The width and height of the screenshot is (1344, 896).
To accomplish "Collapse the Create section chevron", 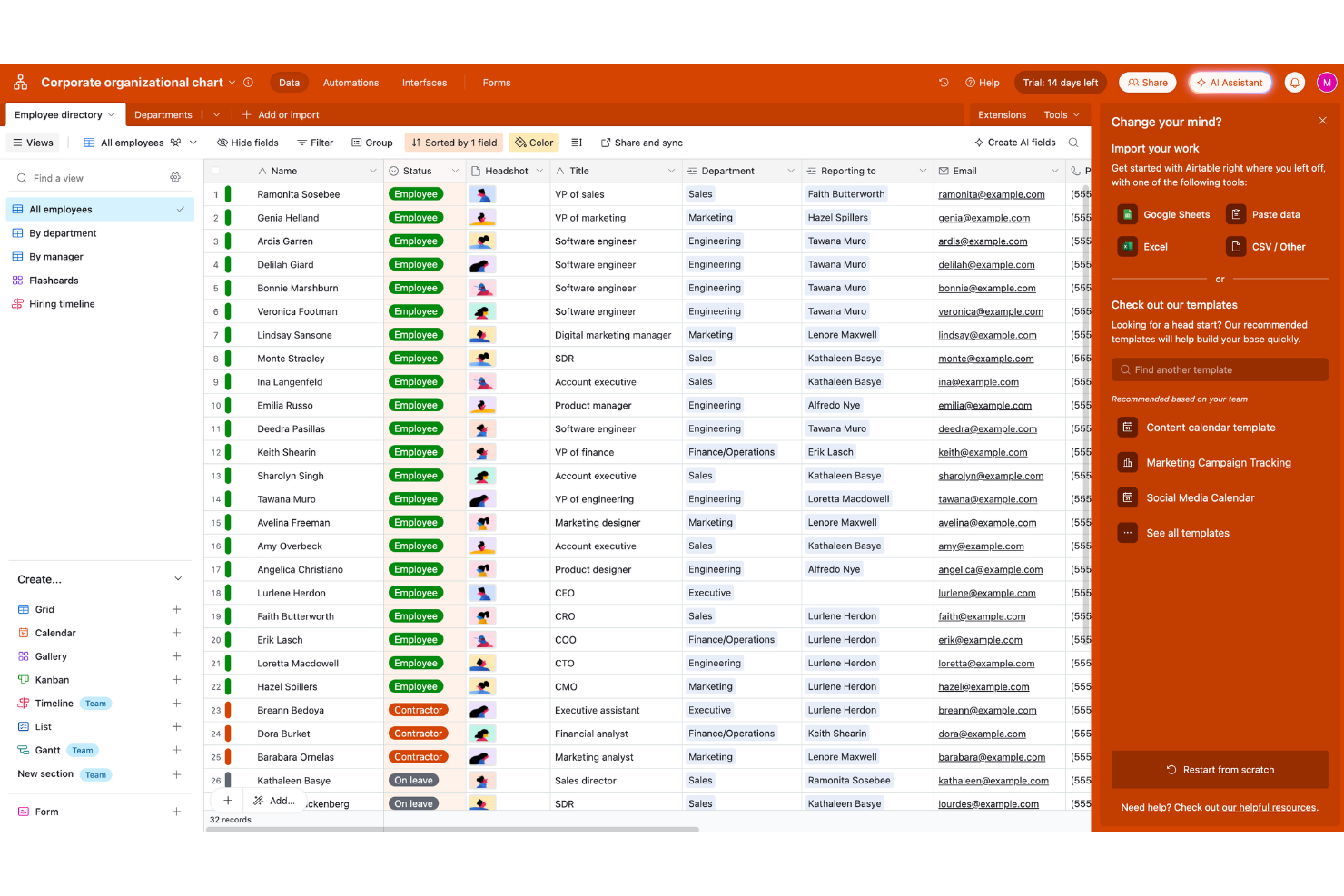I will (178, 578).
